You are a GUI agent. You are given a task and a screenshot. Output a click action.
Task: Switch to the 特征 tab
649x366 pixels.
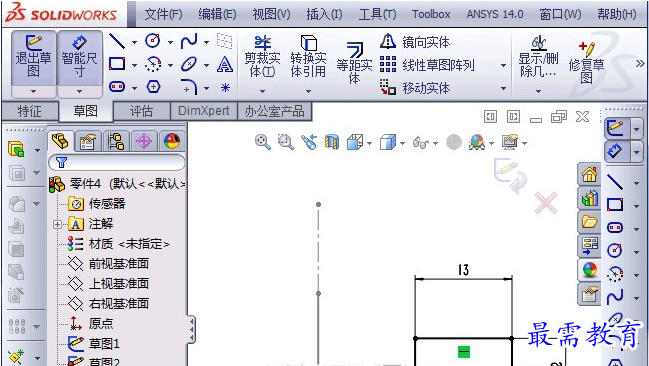[x=29, y=111]
